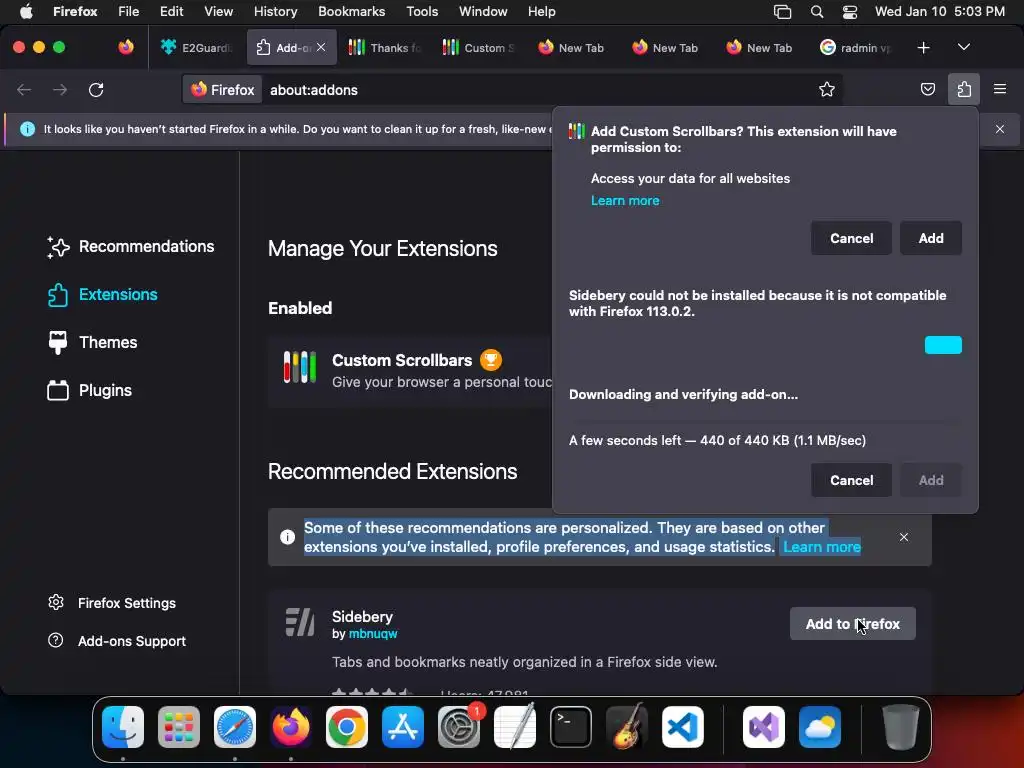The height and width of the screenshot is (768, 1024).
Task: Click the info icon in recommendations notice
Action: click(x=287, y=537)
